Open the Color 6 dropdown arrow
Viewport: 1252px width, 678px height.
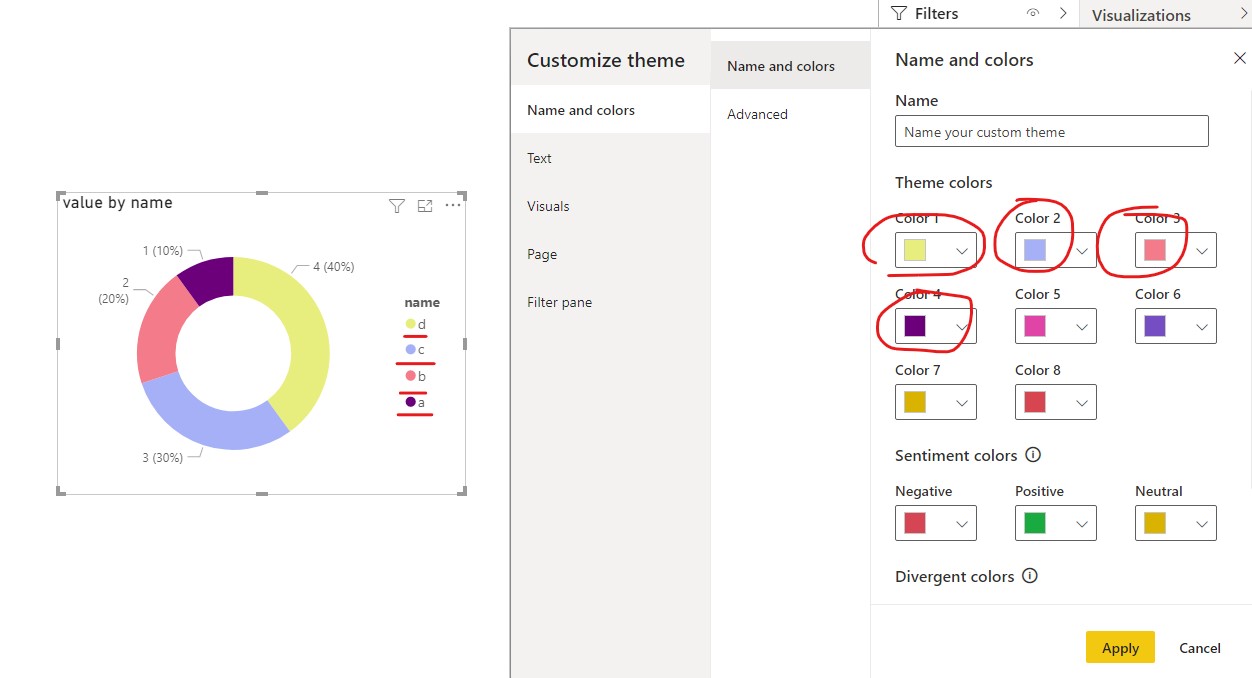point(1202,327)
